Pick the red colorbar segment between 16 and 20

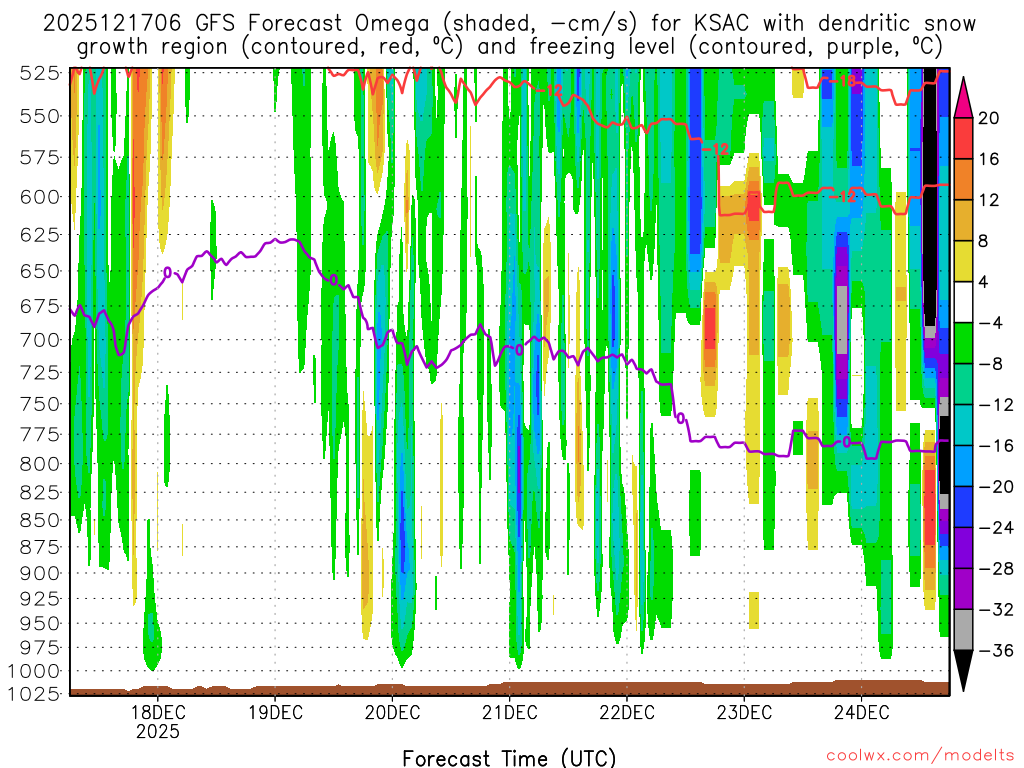tap(963, 138)
